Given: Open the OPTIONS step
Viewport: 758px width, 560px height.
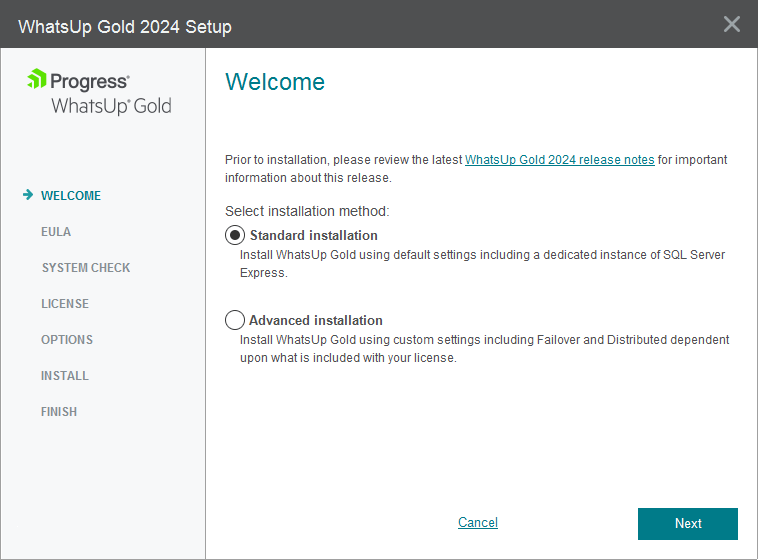Looking at the screenshot, I should click(x=67, y=340).
